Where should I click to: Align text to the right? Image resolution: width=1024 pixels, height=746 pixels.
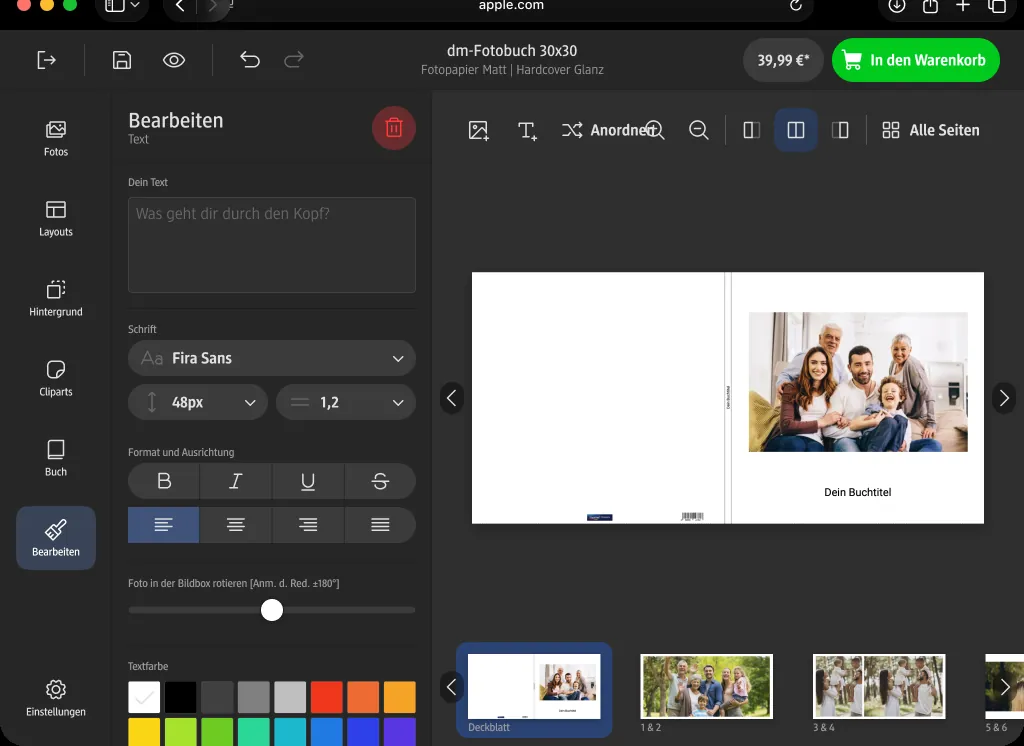[x=308, y=525]
